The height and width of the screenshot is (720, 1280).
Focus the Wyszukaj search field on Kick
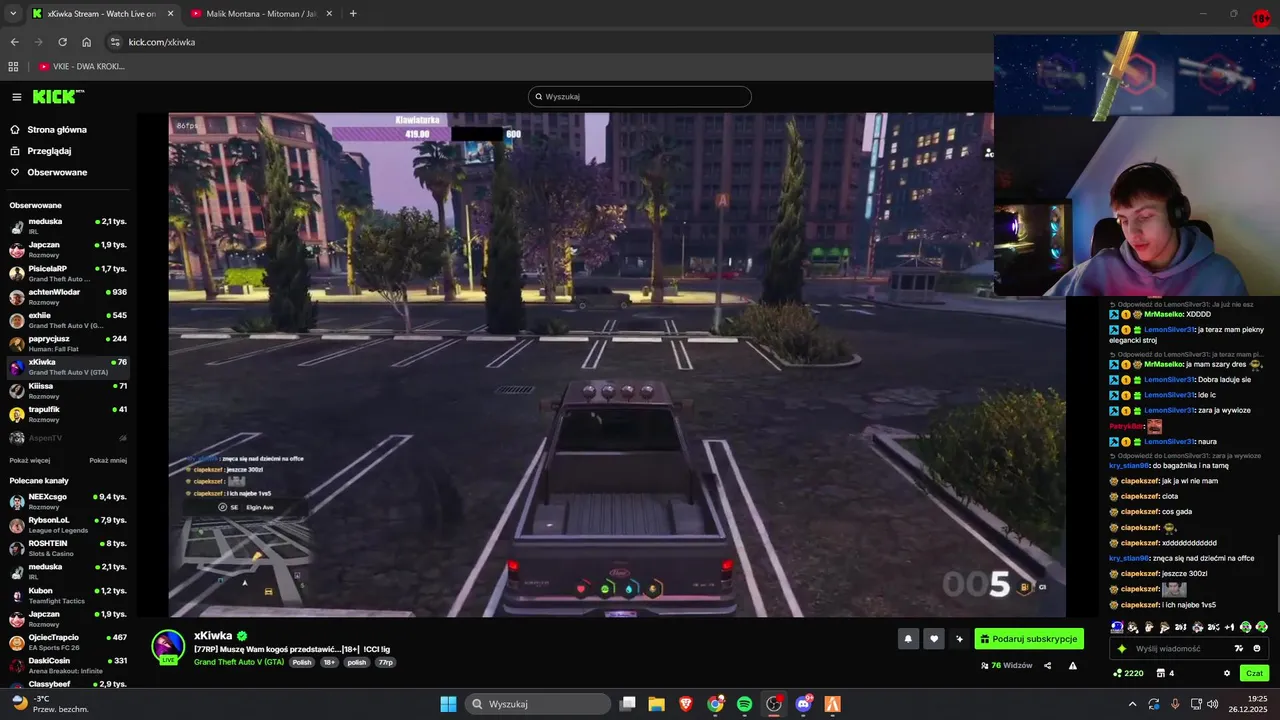click(x=640, y=97)
